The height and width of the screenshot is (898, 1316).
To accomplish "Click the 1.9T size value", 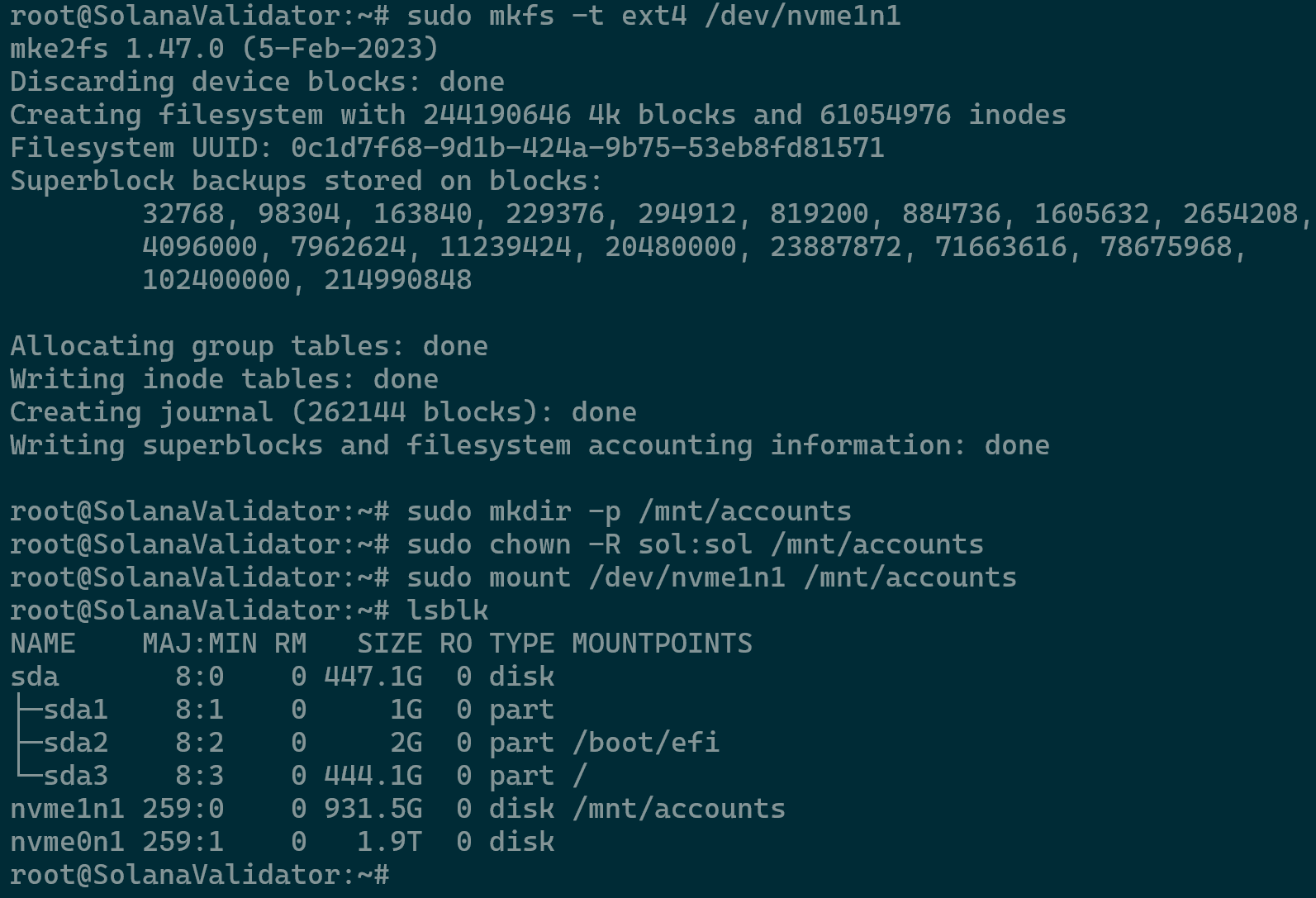I will click(x=389, y=842).
